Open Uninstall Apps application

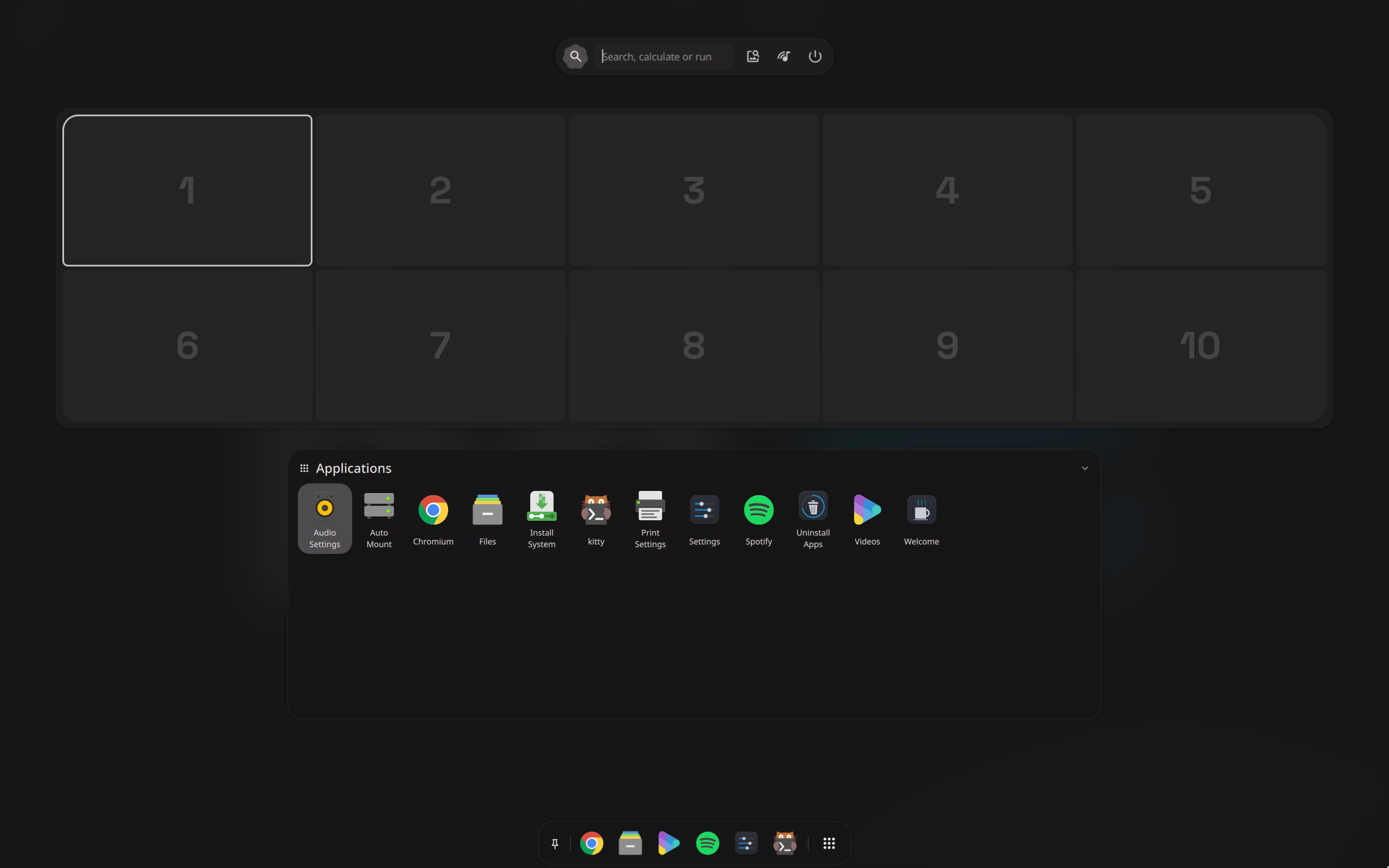coord(813,519)
